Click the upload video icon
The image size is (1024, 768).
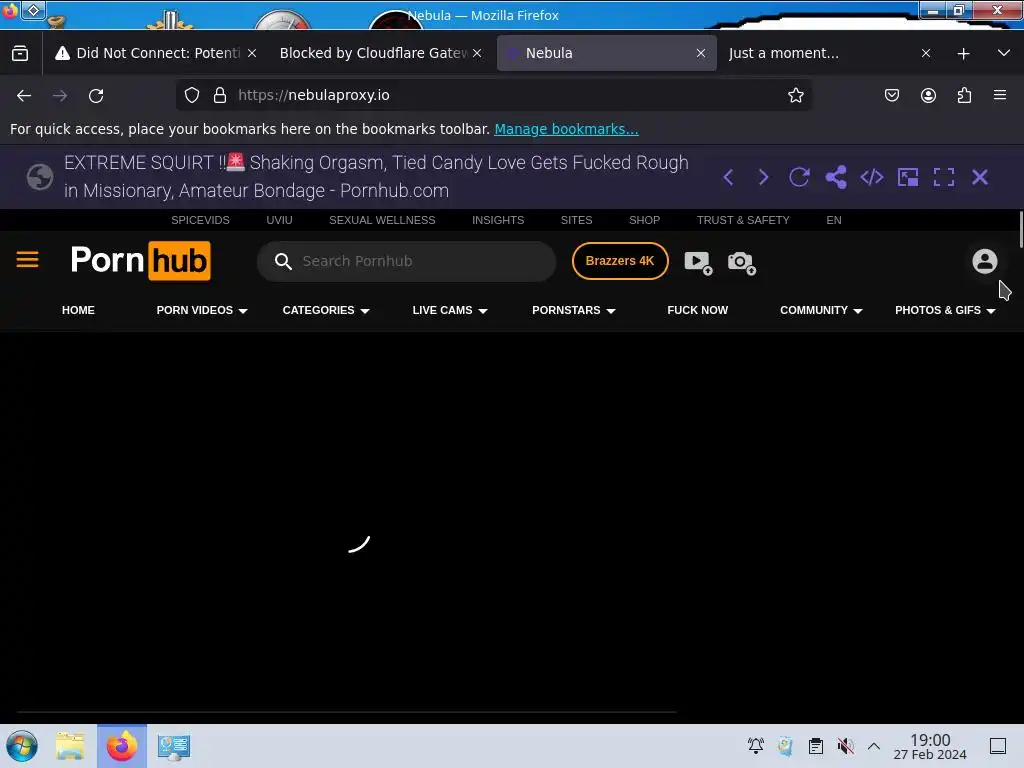tap(698, 263)
